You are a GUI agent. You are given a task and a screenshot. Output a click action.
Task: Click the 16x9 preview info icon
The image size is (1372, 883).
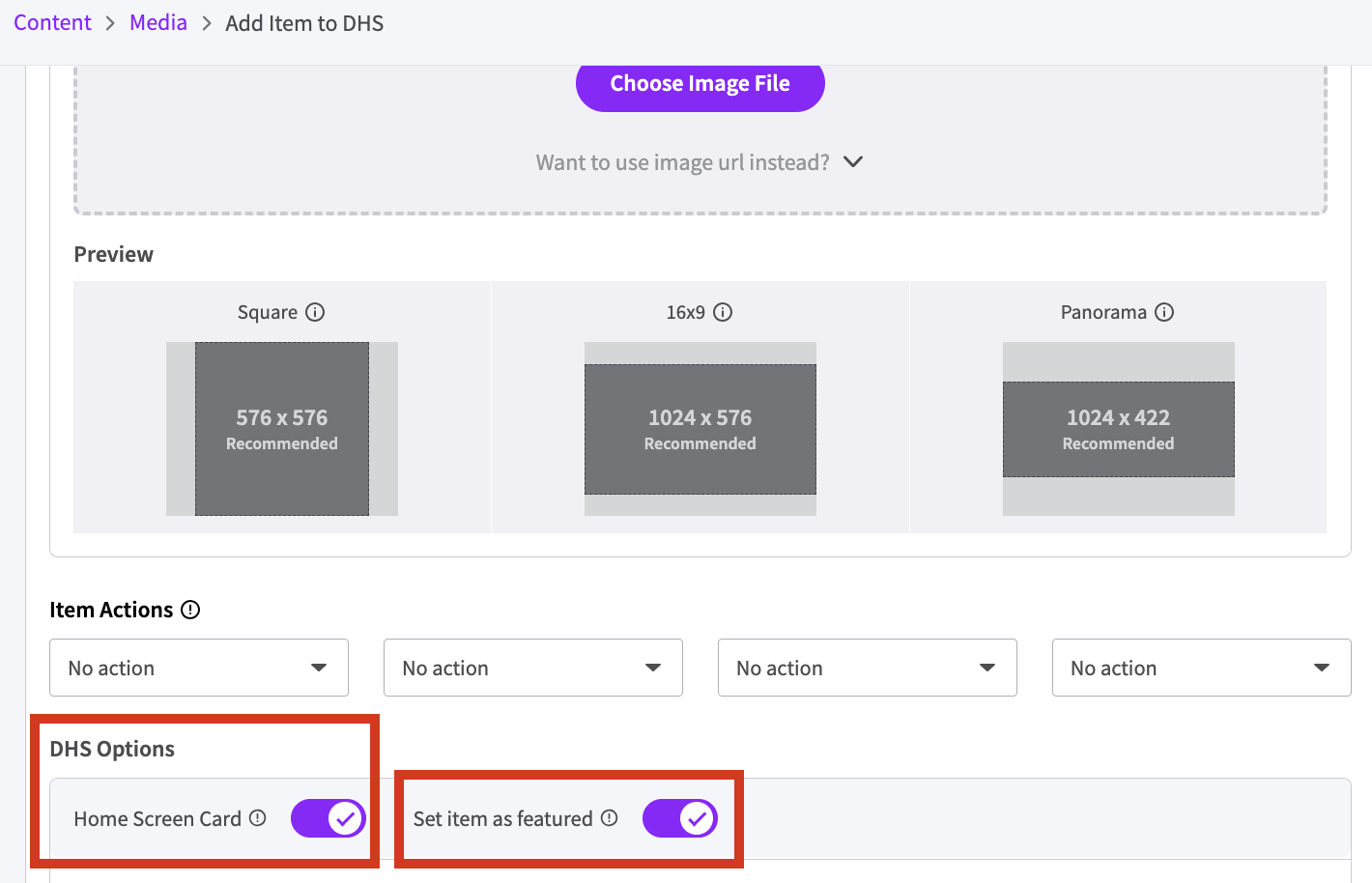[723, 312]
